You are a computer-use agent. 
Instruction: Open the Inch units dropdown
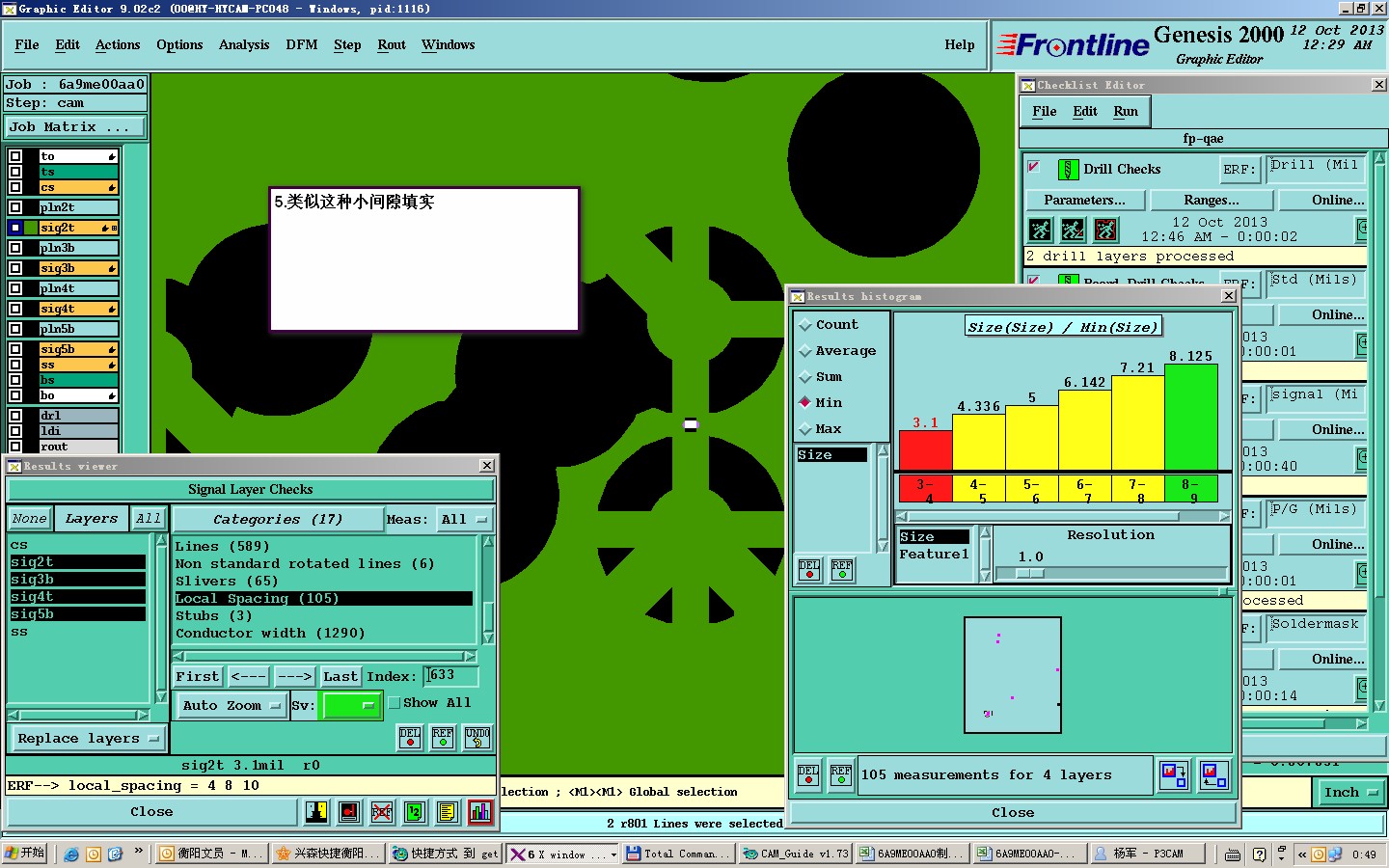coord(1350,793)
